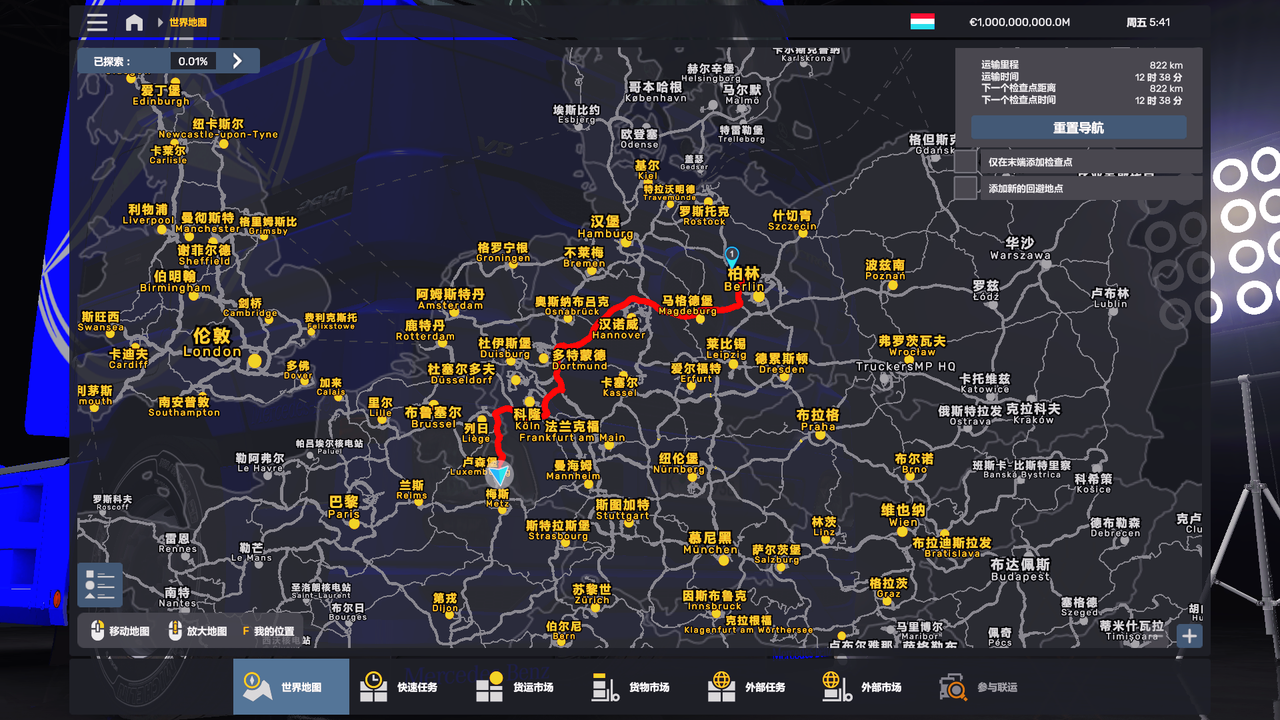Viewport: 1280px width, 720px height.
Task: Click the 运输时间 12 时 38 分 row
Action: pyautogui.click(x=1081, y=77)
